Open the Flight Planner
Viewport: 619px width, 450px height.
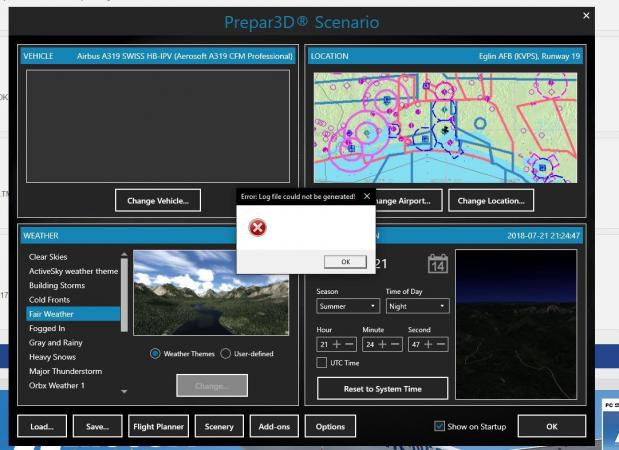(158, 426)
